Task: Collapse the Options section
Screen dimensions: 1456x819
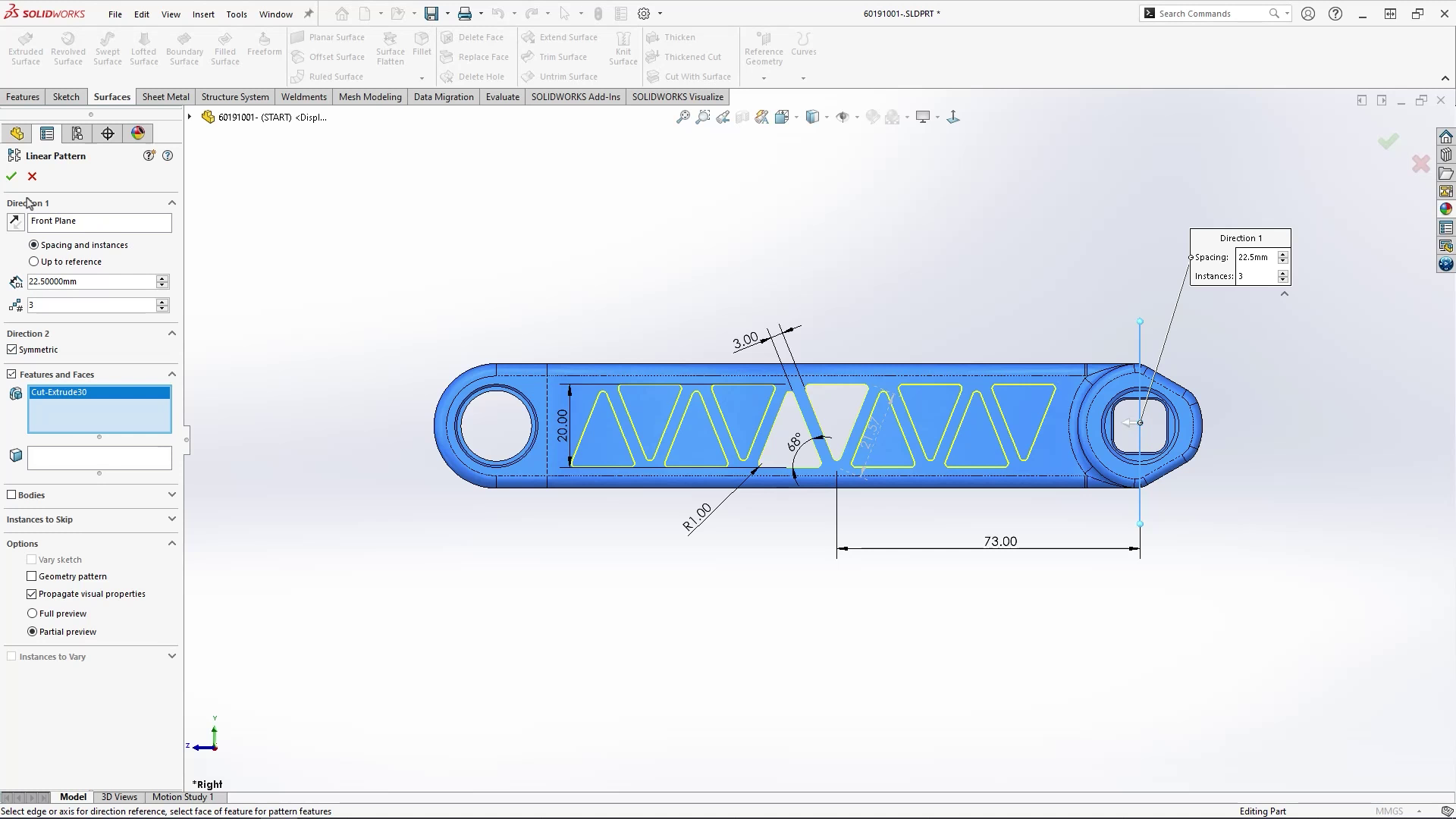Action: [x=171, y=544]
